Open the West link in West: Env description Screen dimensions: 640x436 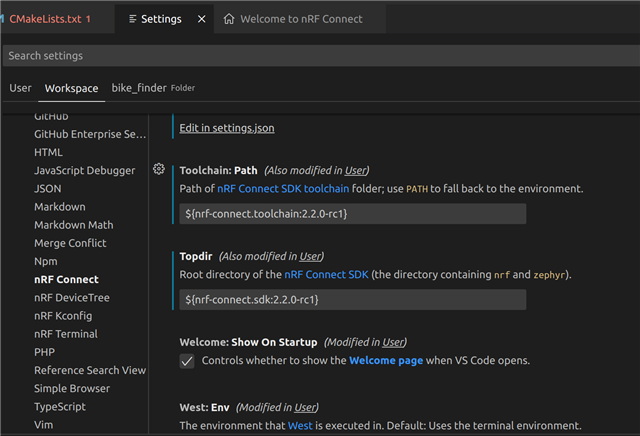click(x=300, y=426)
